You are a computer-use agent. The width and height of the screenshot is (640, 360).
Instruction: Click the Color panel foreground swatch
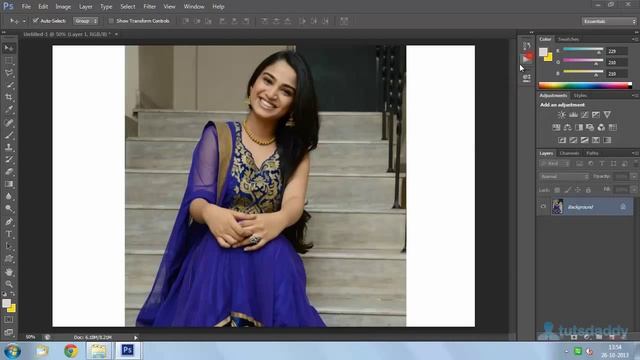[543, 52]
